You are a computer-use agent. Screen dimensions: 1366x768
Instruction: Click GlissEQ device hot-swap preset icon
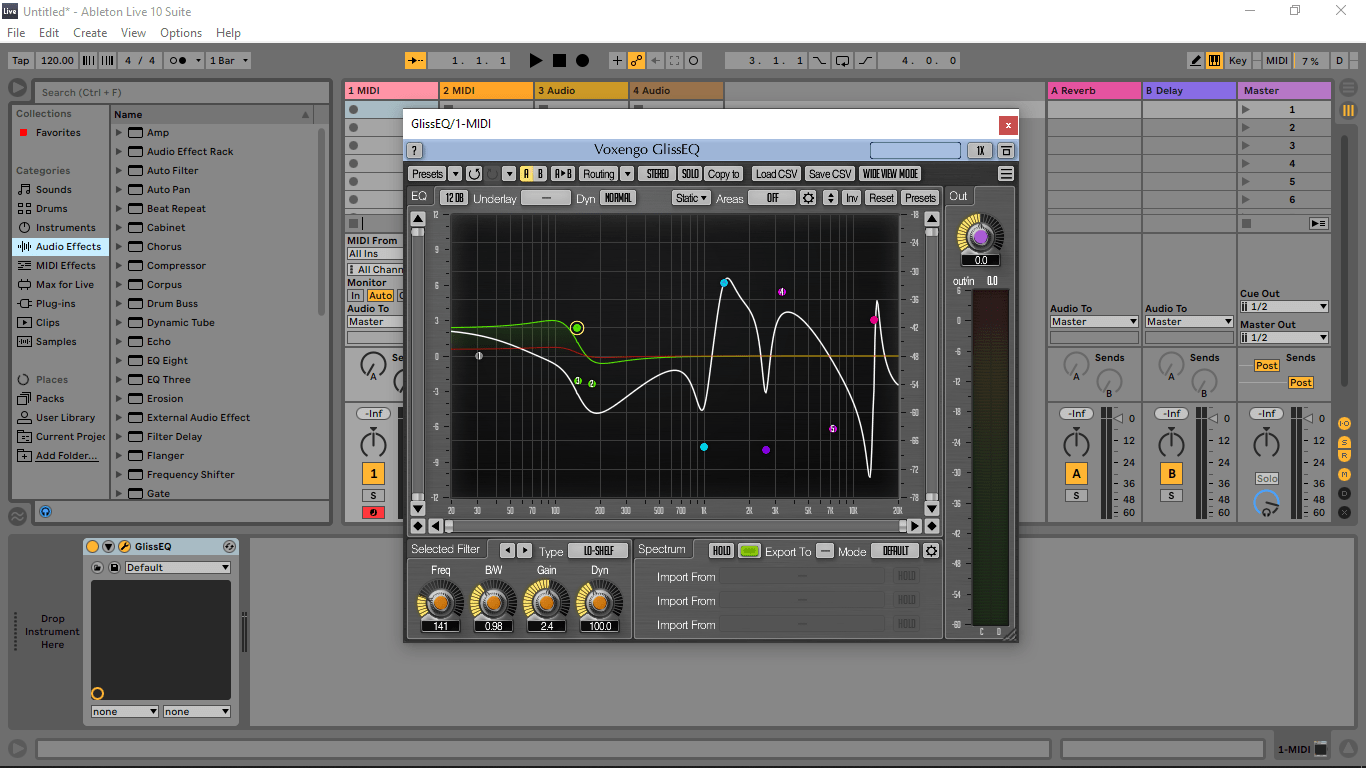(x=229, y=547)
